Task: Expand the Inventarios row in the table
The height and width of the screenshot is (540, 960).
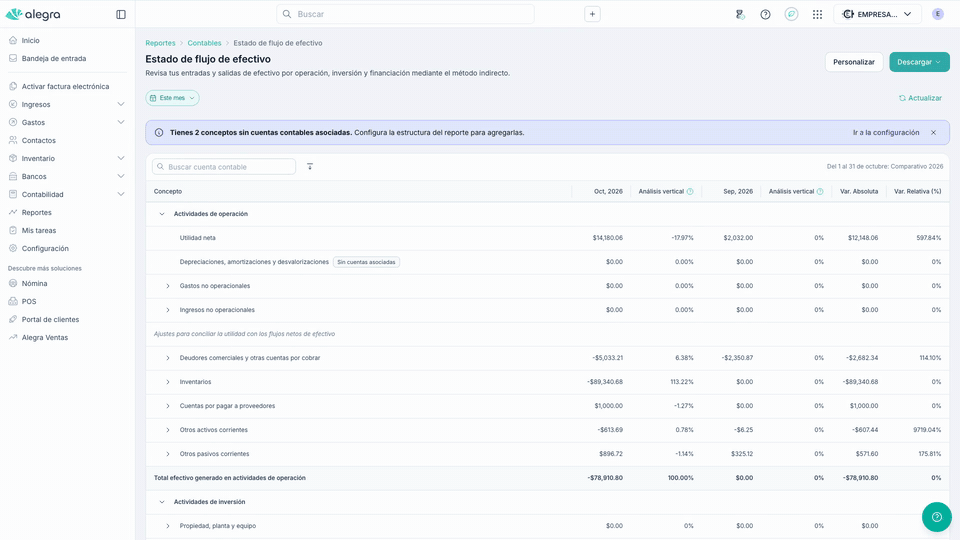Action: pos(168,382)
